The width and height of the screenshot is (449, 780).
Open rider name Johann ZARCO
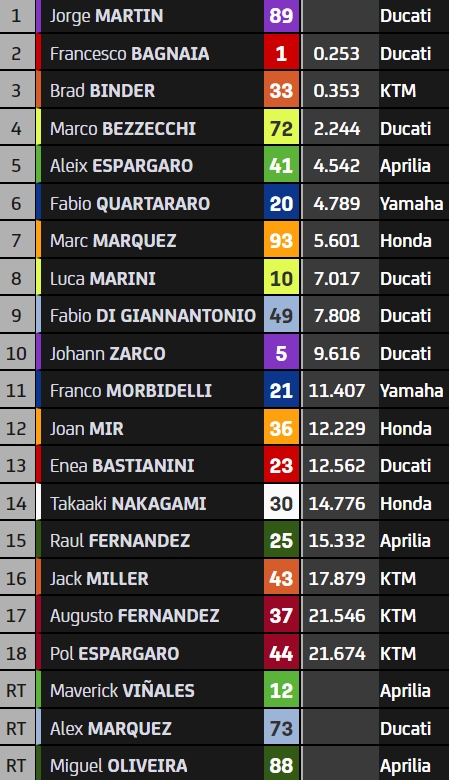(107, 354)
